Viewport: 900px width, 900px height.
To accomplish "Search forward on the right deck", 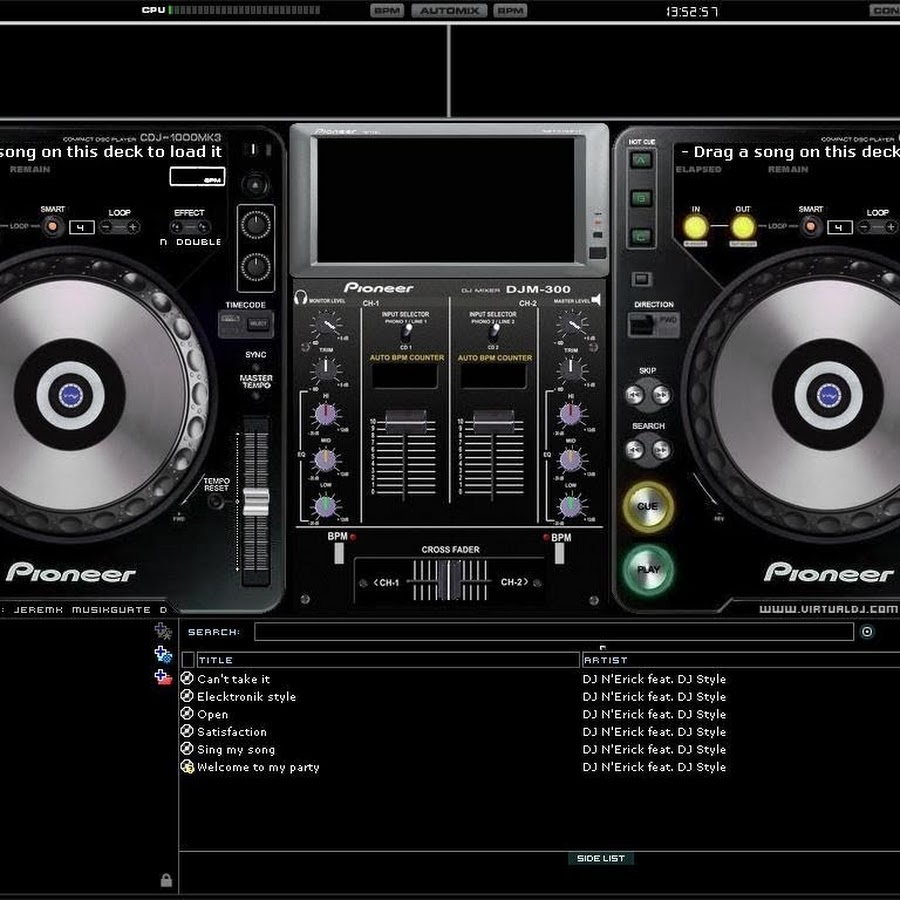I will pyautogui.click(x=661, y=449).
